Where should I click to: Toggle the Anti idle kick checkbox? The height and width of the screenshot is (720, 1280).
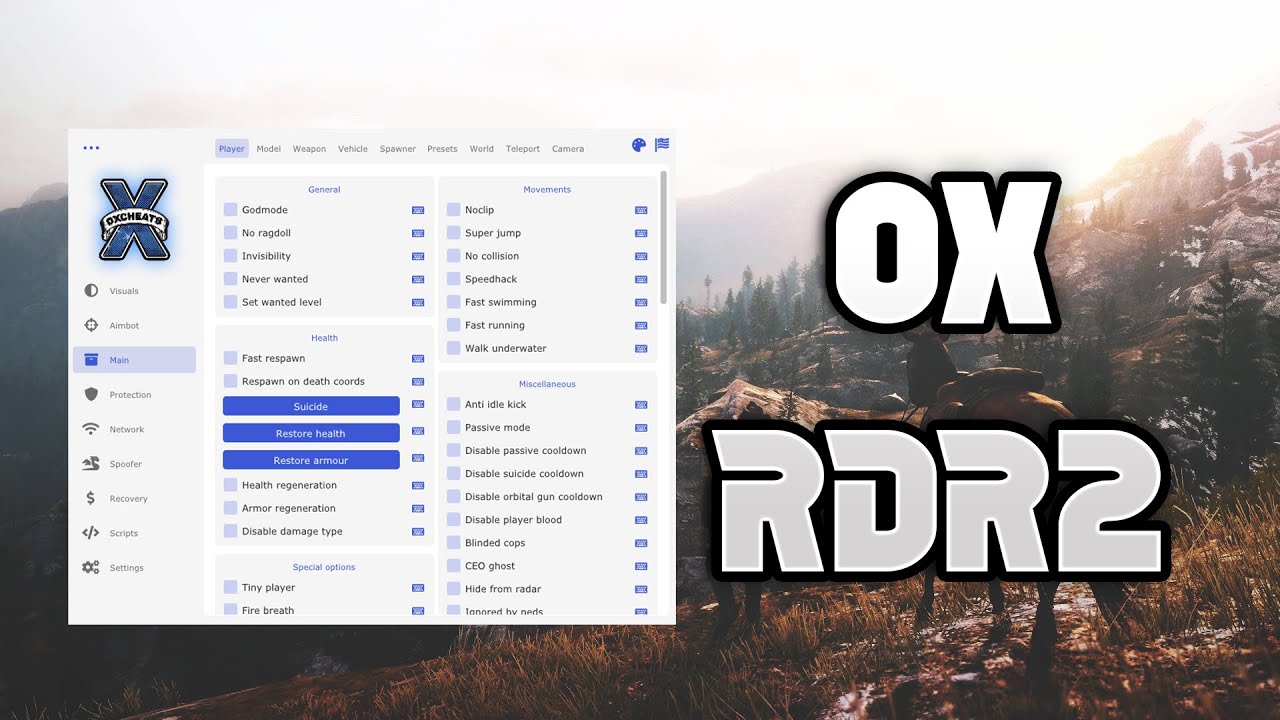(453, 405)
